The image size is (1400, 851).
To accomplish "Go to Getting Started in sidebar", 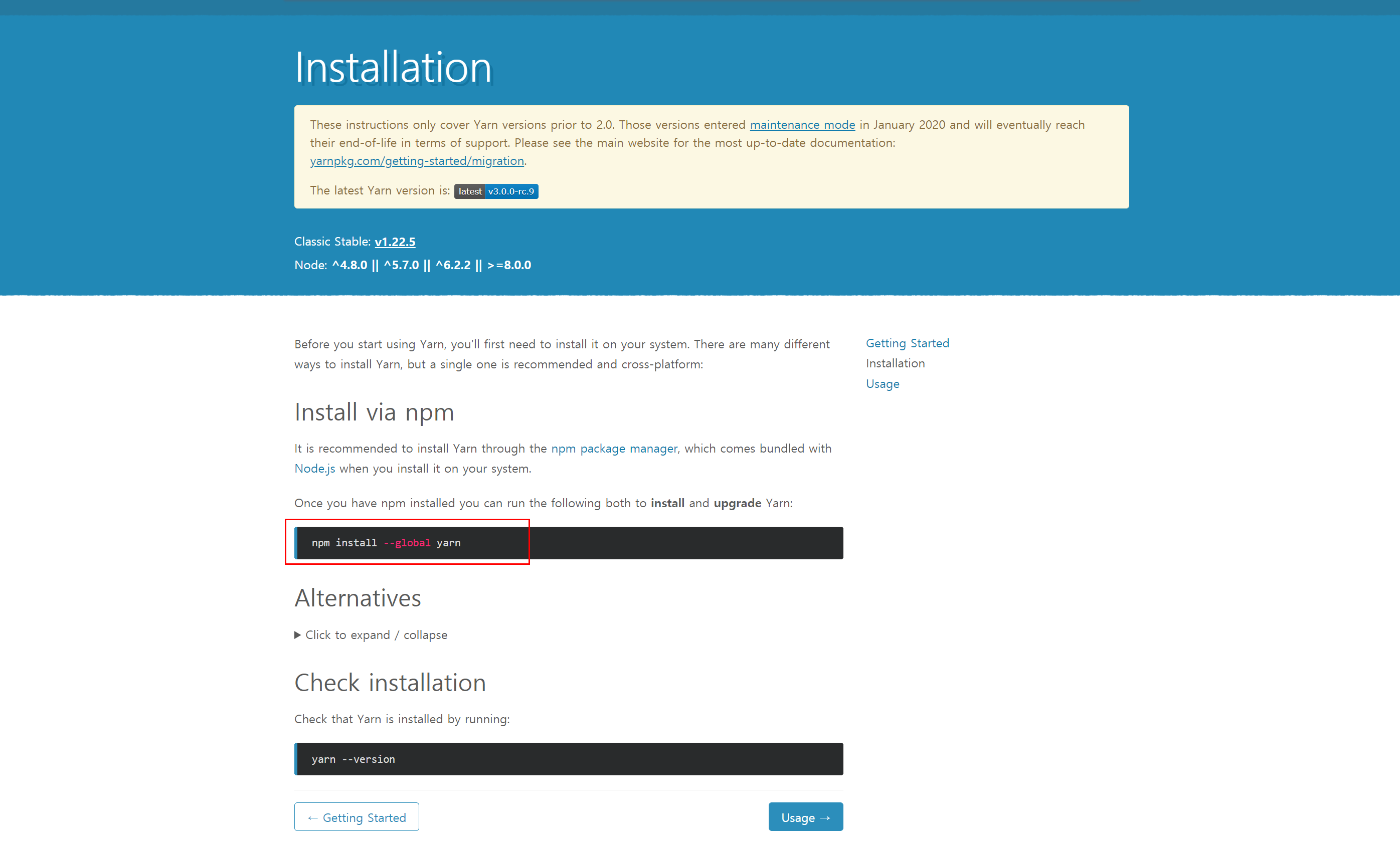I will (907, 343).
